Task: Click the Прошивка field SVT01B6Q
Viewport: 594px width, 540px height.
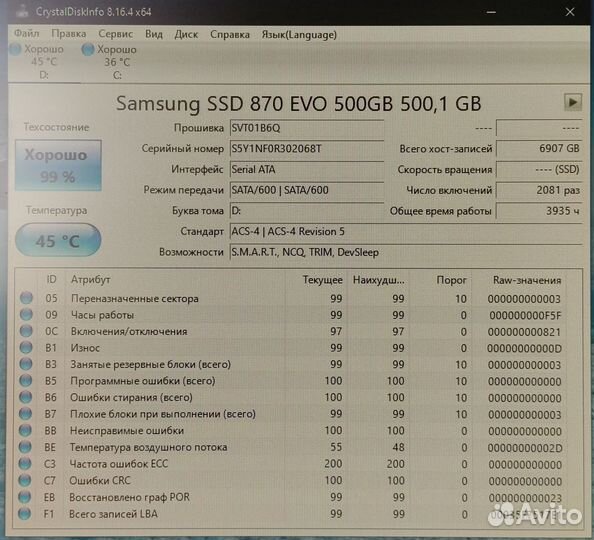Action: pos(307,128)
